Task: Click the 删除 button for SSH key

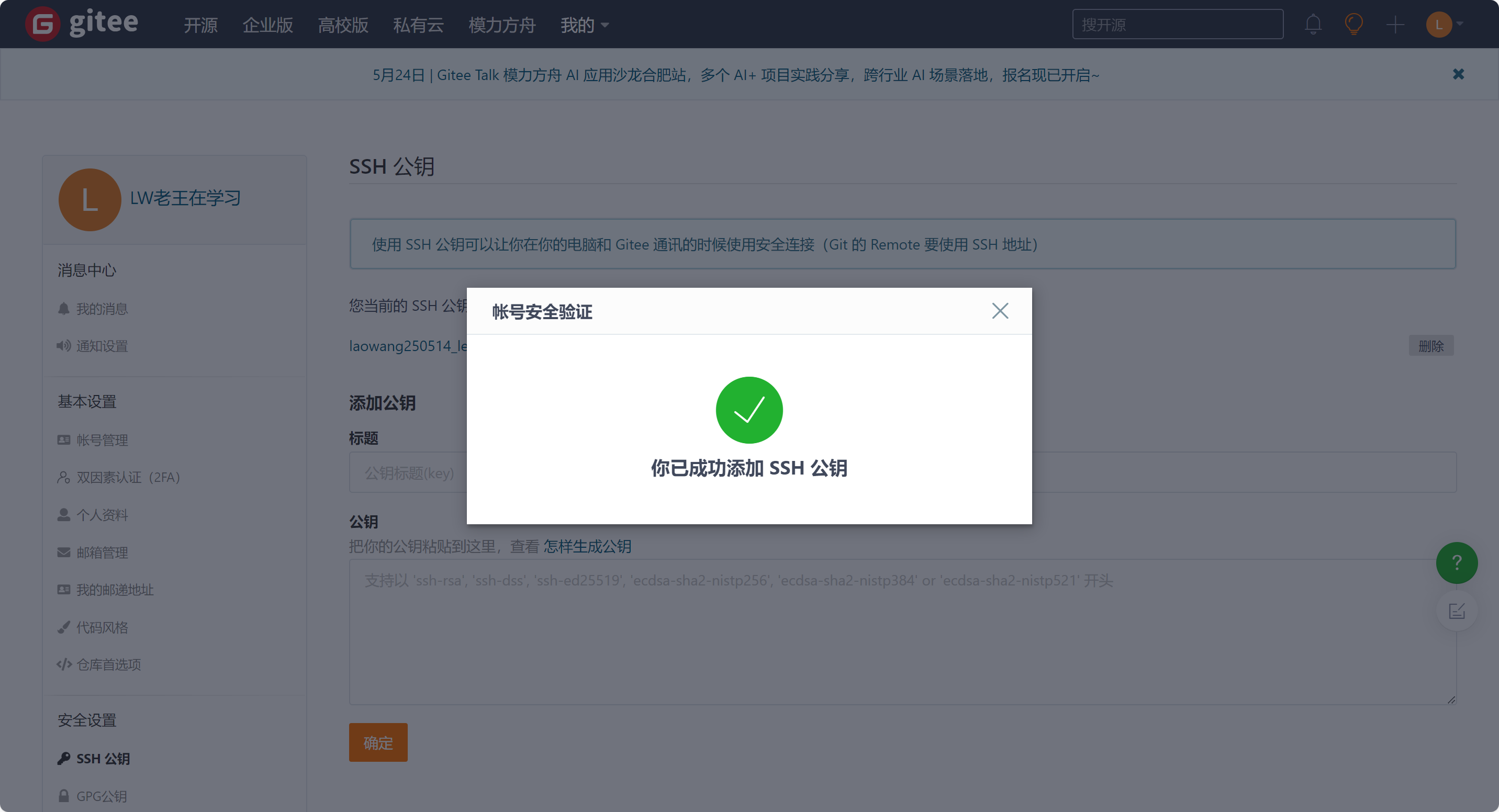Action: [1430, 346]
